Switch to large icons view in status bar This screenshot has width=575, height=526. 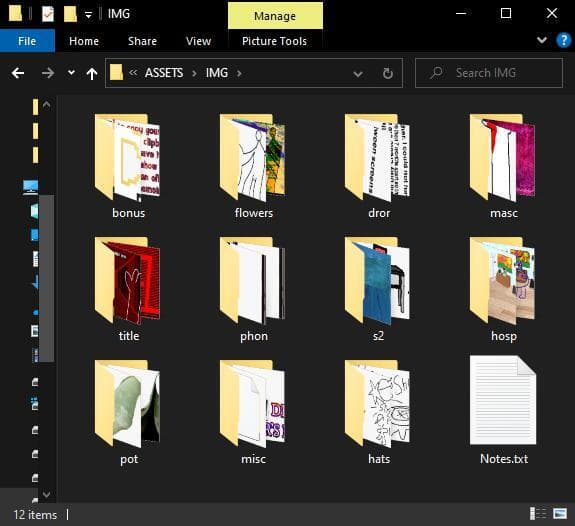click(560, 514)
